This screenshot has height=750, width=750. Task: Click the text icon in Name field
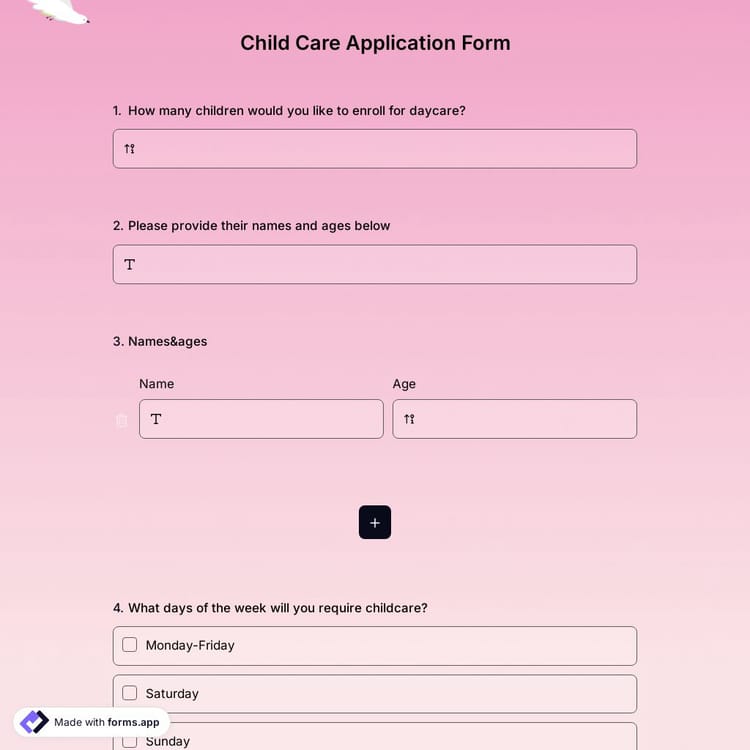(x=156, y=419)
